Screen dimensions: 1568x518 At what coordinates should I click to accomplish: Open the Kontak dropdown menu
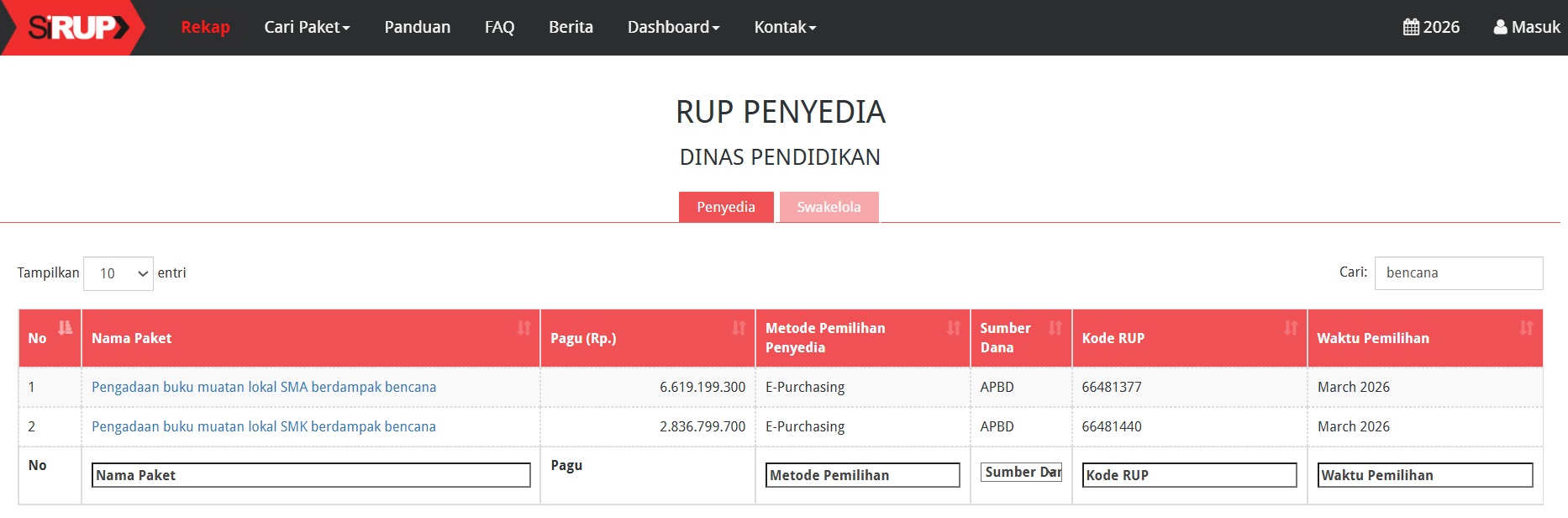click(785, 27)
